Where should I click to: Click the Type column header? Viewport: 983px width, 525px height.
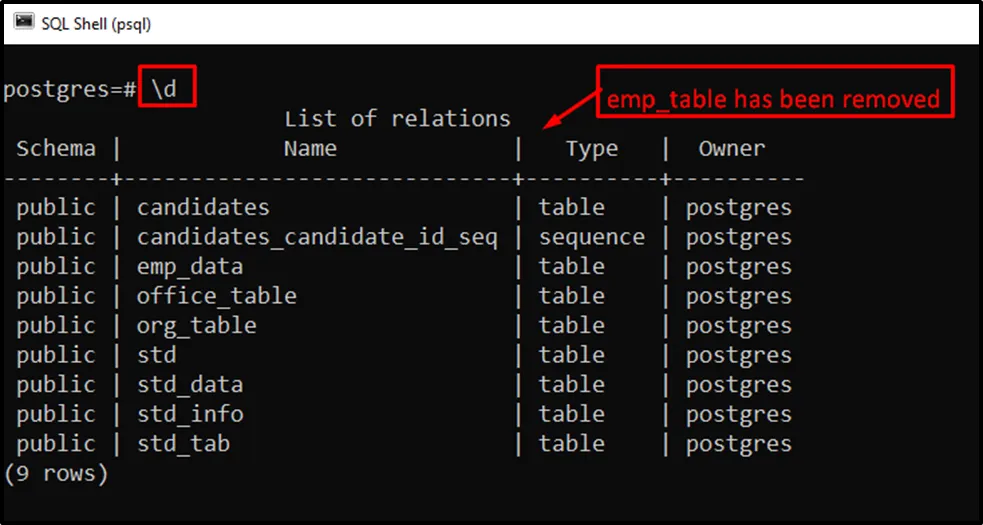pyautogui.click(x=591, y=149)
